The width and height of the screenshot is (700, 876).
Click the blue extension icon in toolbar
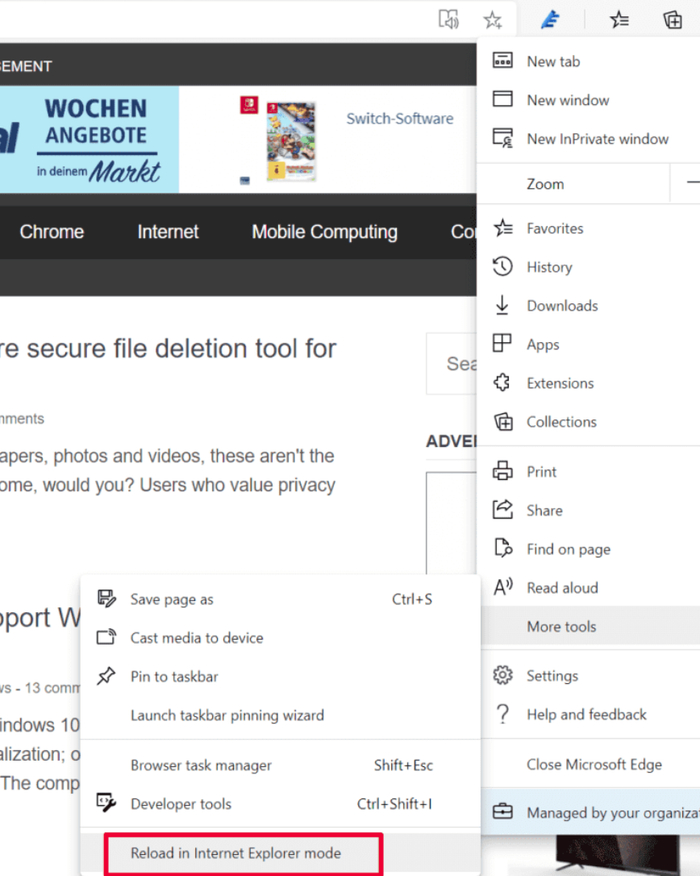(x=549, y=19)
